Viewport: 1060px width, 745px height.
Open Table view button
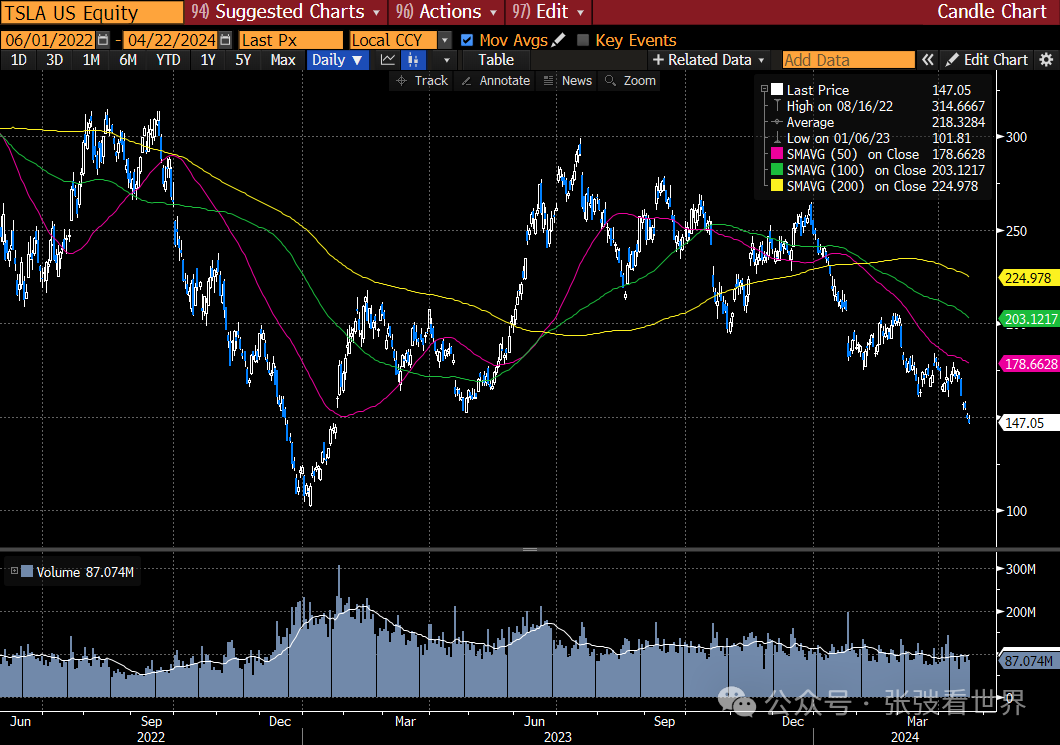(x=496, y=59)
